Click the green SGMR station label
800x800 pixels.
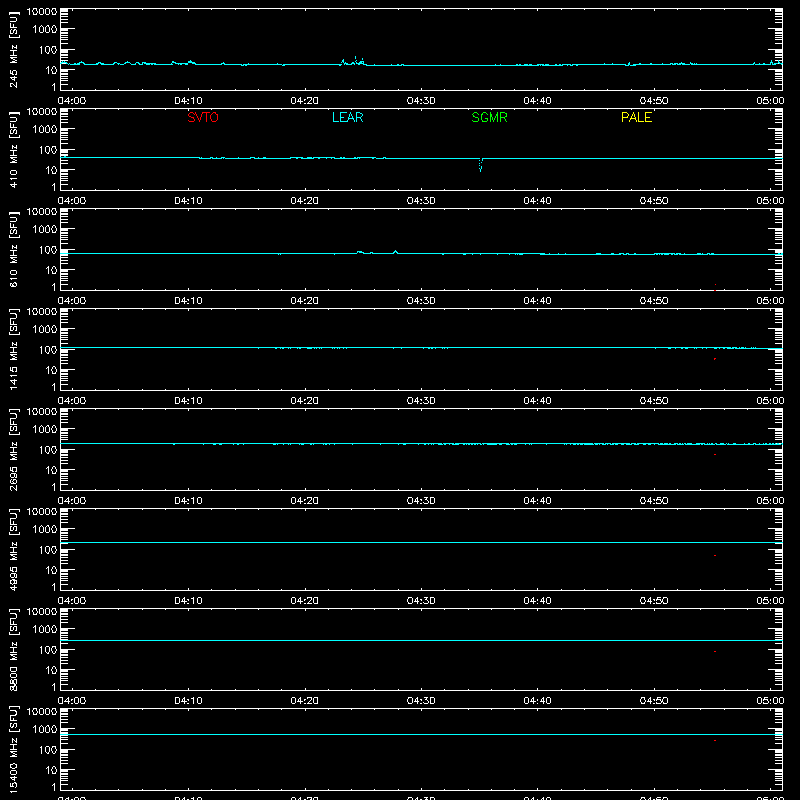489,117
